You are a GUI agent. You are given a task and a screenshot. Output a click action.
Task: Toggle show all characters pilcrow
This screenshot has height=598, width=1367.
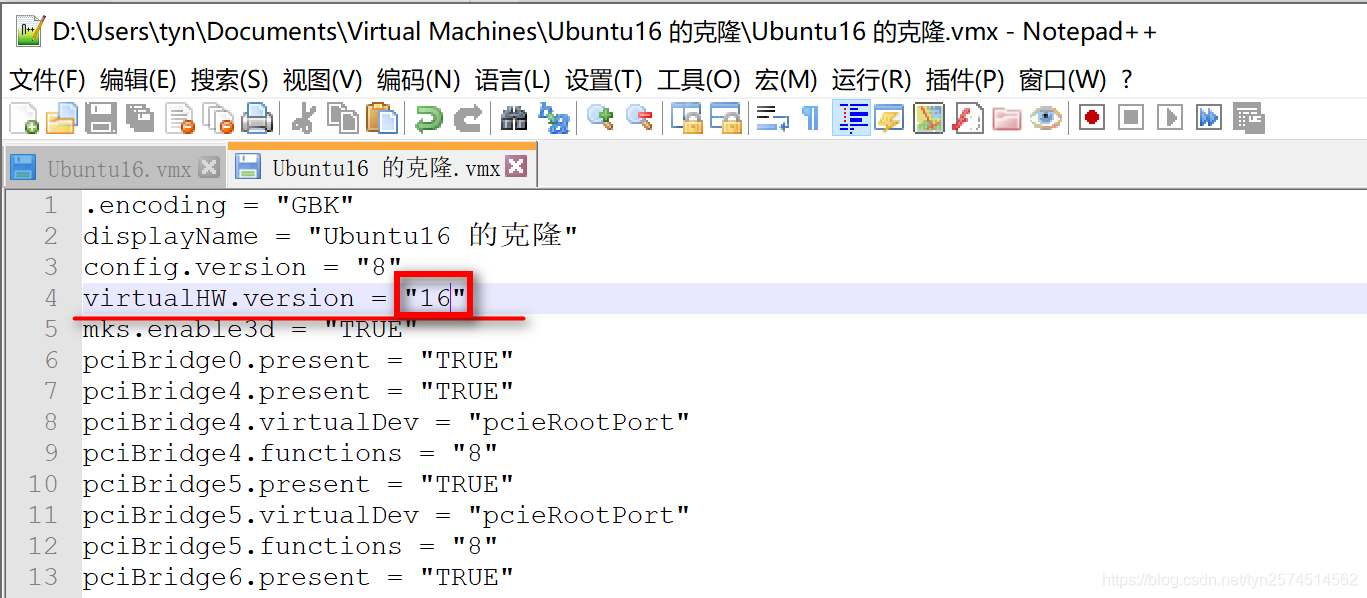coord(811,118)
